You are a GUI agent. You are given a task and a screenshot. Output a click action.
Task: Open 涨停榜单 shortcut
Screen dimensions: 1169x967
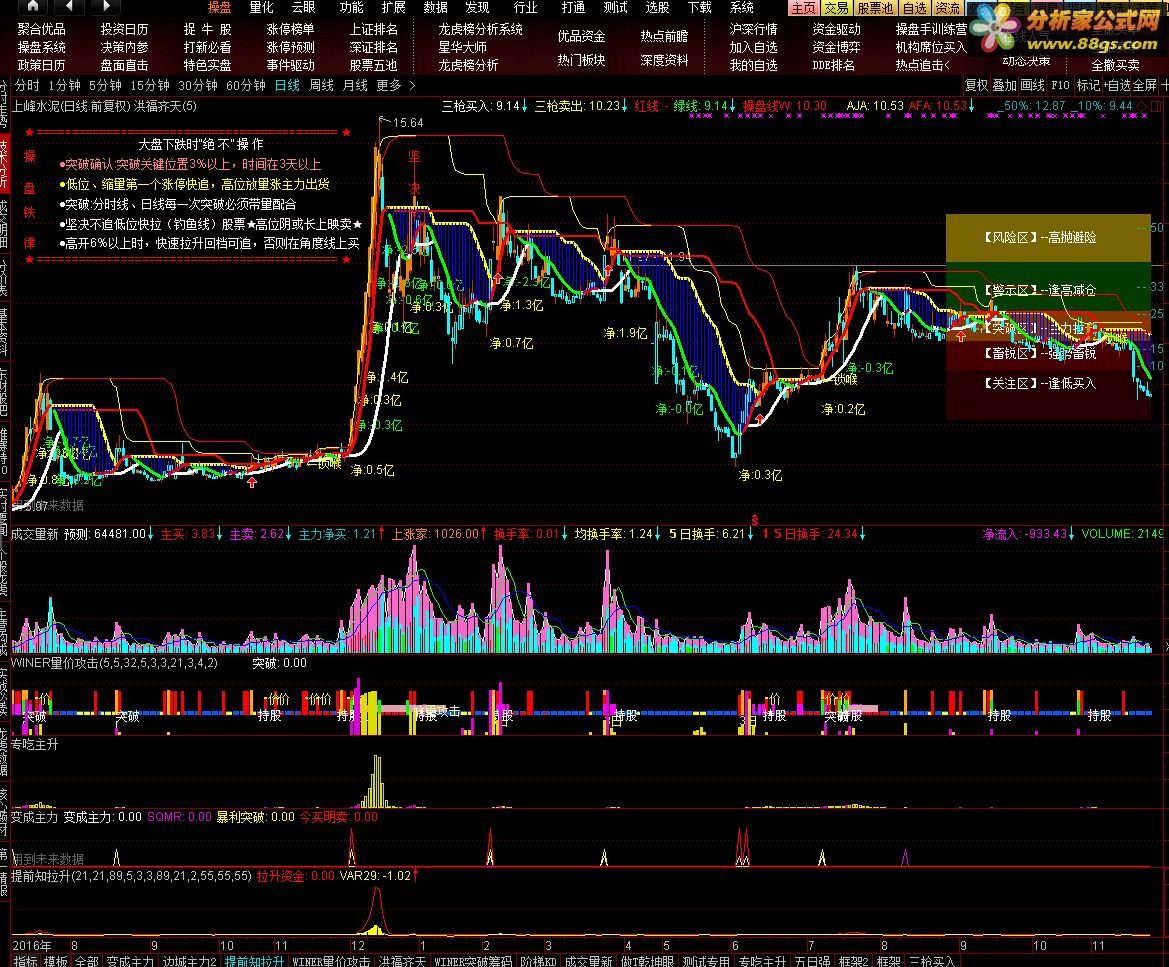tap(290, 29)
